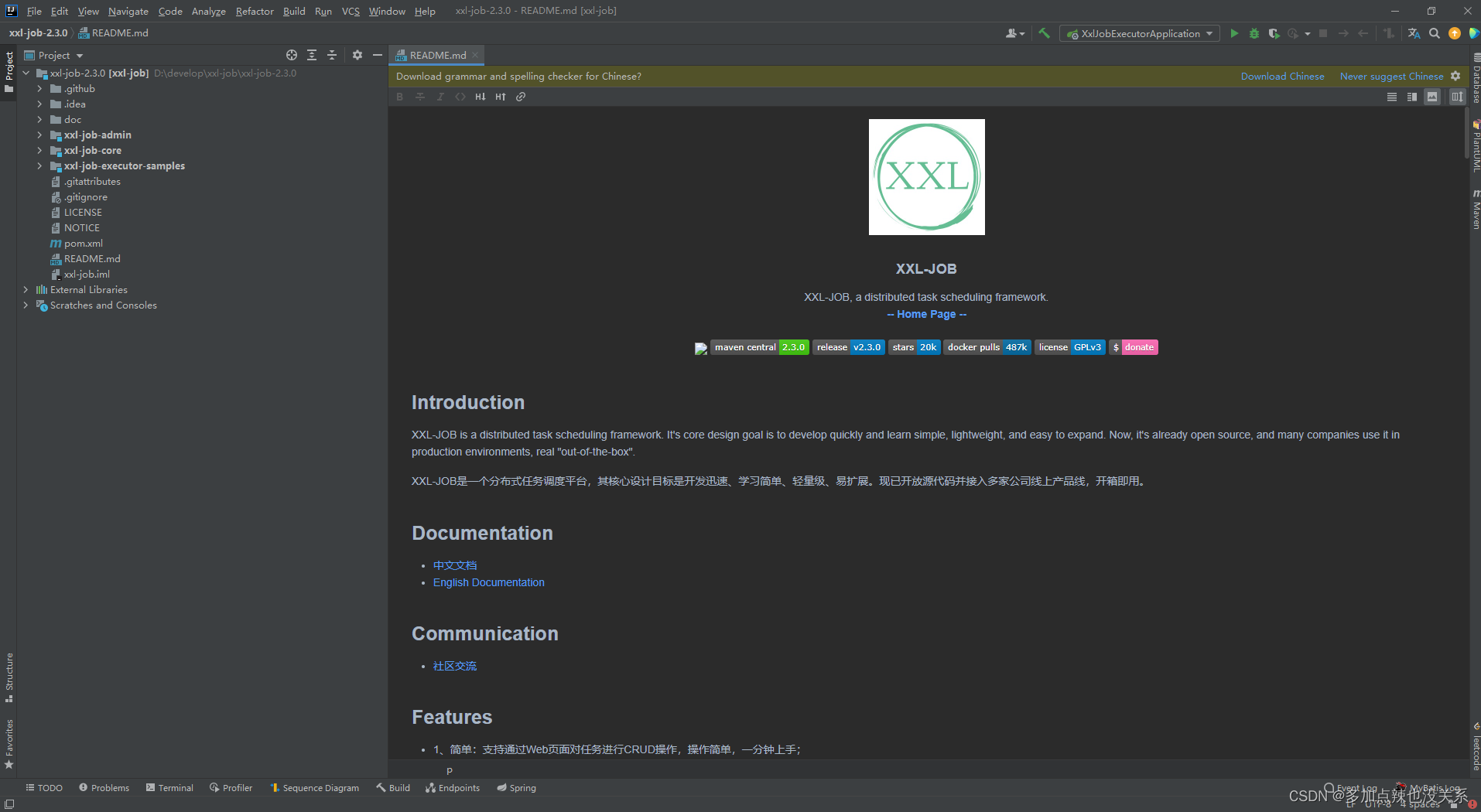Toggle the Favorites tool window
The width and height of the screenshot is (1481, 812).
pos(9,744)
